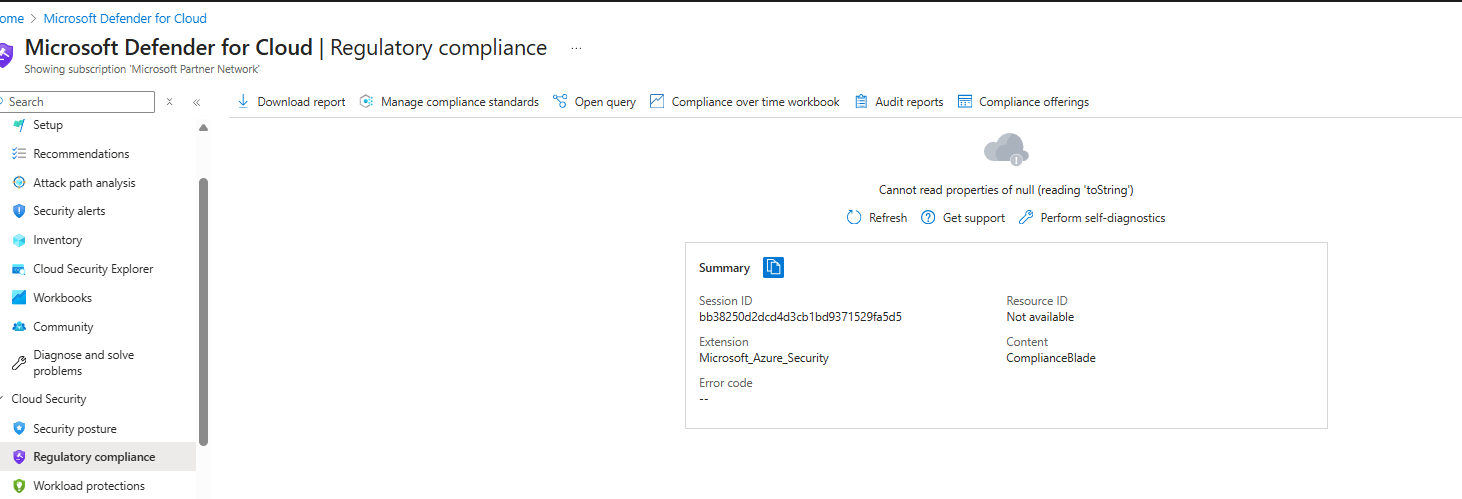Click the Inventory cube icon
Viewport: 1462px width, 499px height.
point(19,240)
